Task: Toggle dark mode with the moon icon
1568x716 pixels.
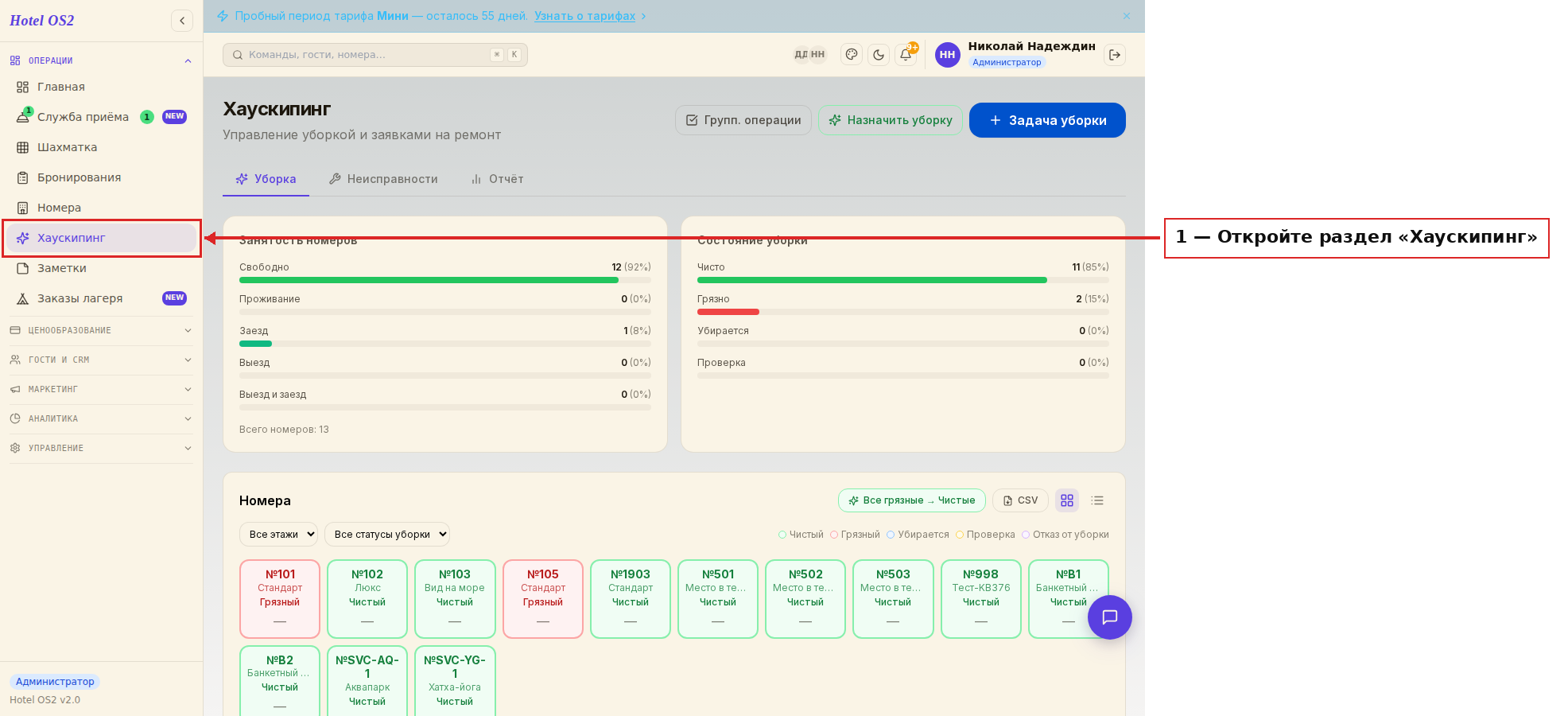Action: click(x=879, y=55)
